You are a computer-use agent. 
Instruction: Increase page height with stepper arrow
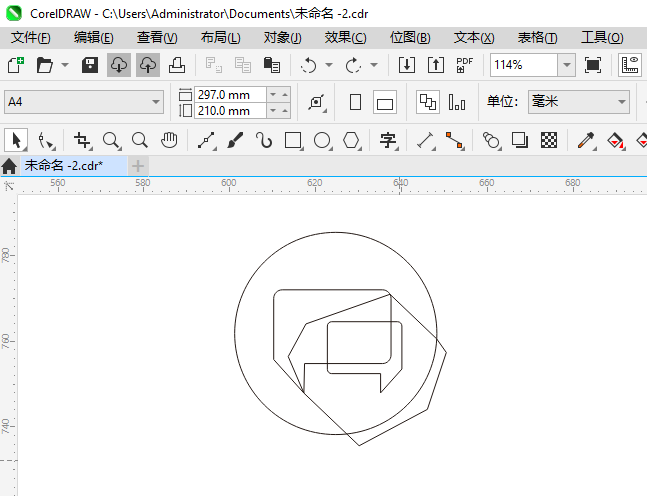pos(285,111)
